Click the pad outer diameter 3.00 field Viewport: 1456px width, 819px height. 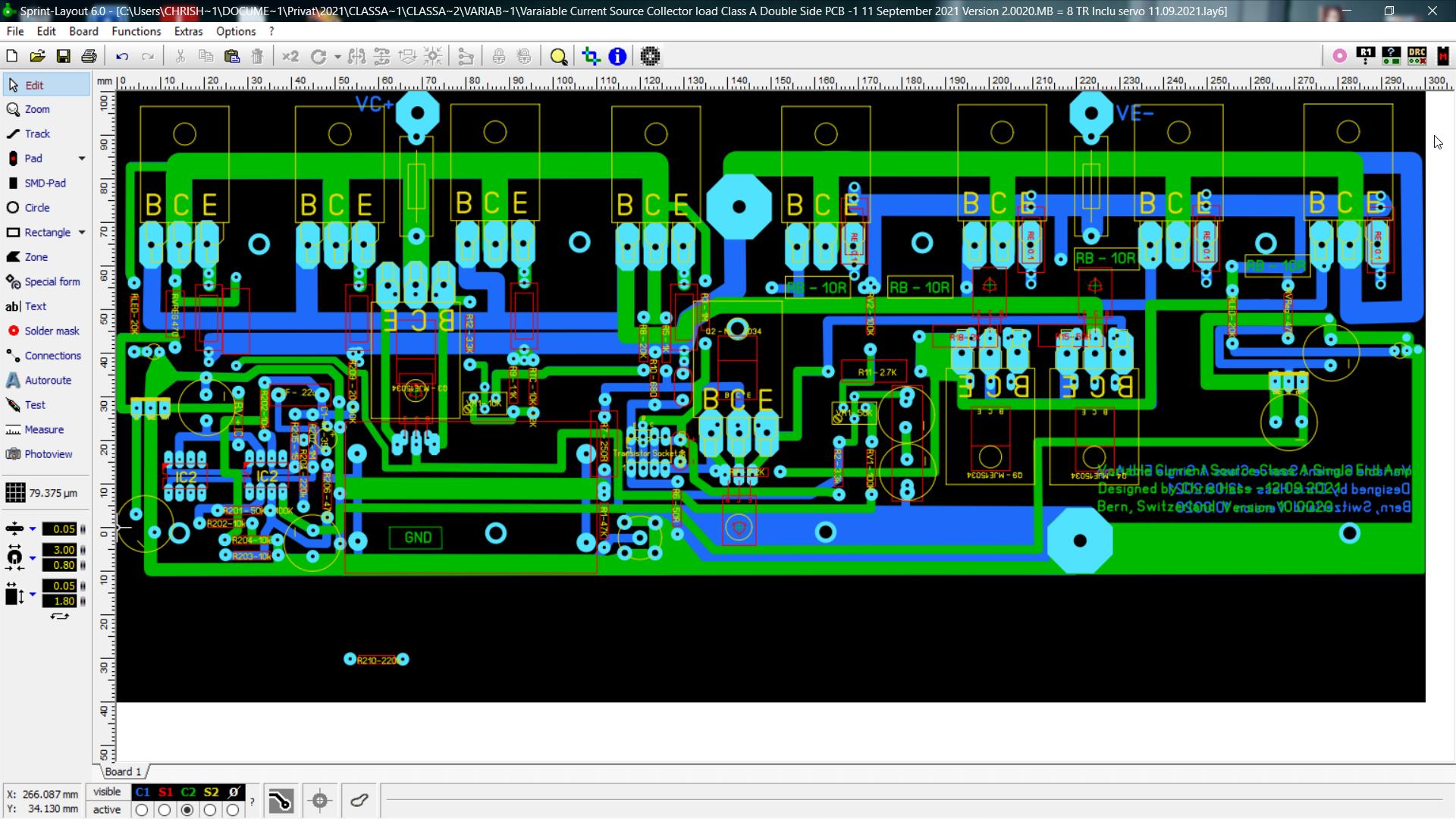pyautogui.click(x=59, y=550)
